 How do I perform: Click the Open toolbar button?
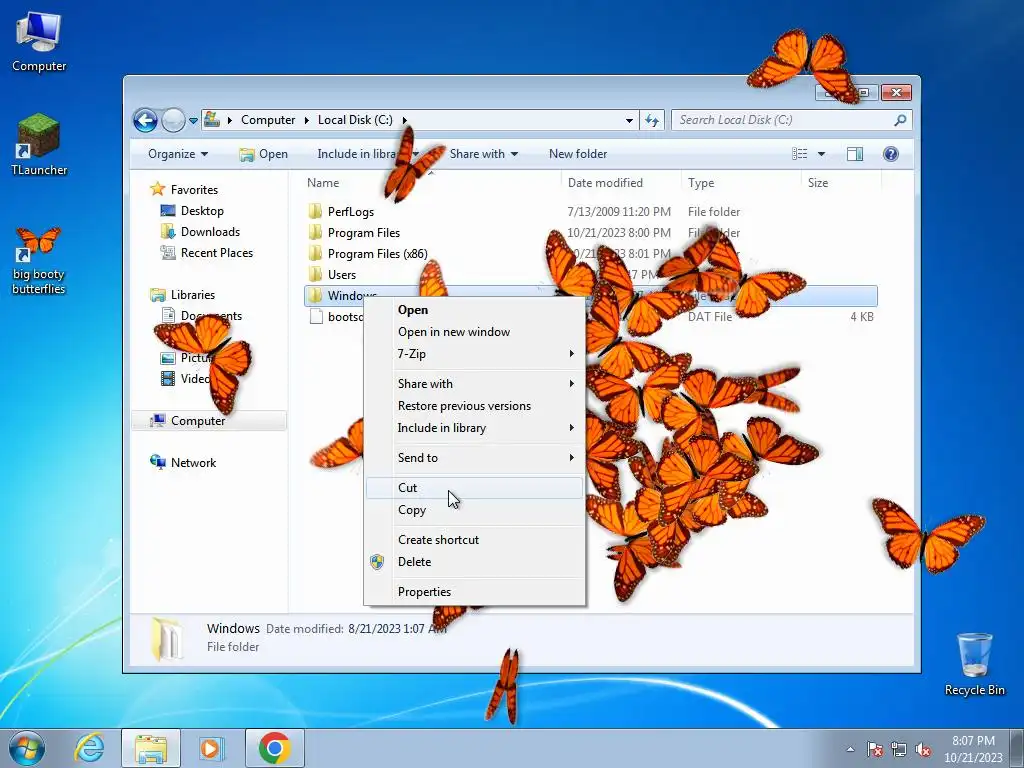point(264,153)
